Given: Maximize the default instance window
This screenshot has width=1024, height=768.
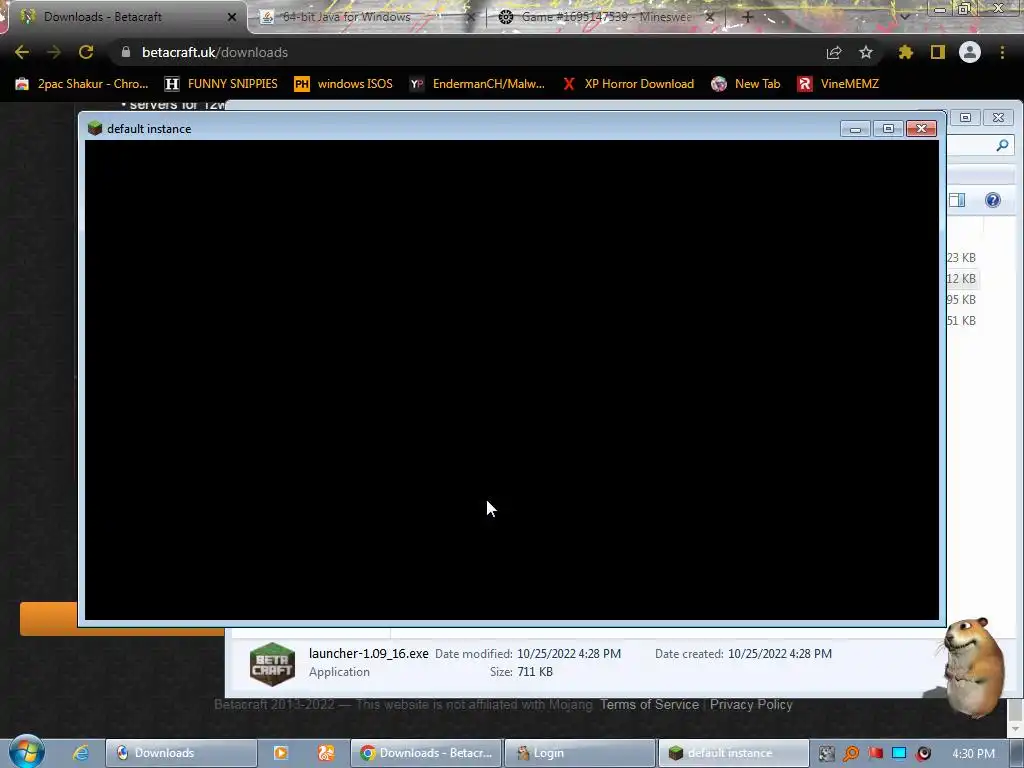Looking at the screenshot, I should [x=888, y=129].
